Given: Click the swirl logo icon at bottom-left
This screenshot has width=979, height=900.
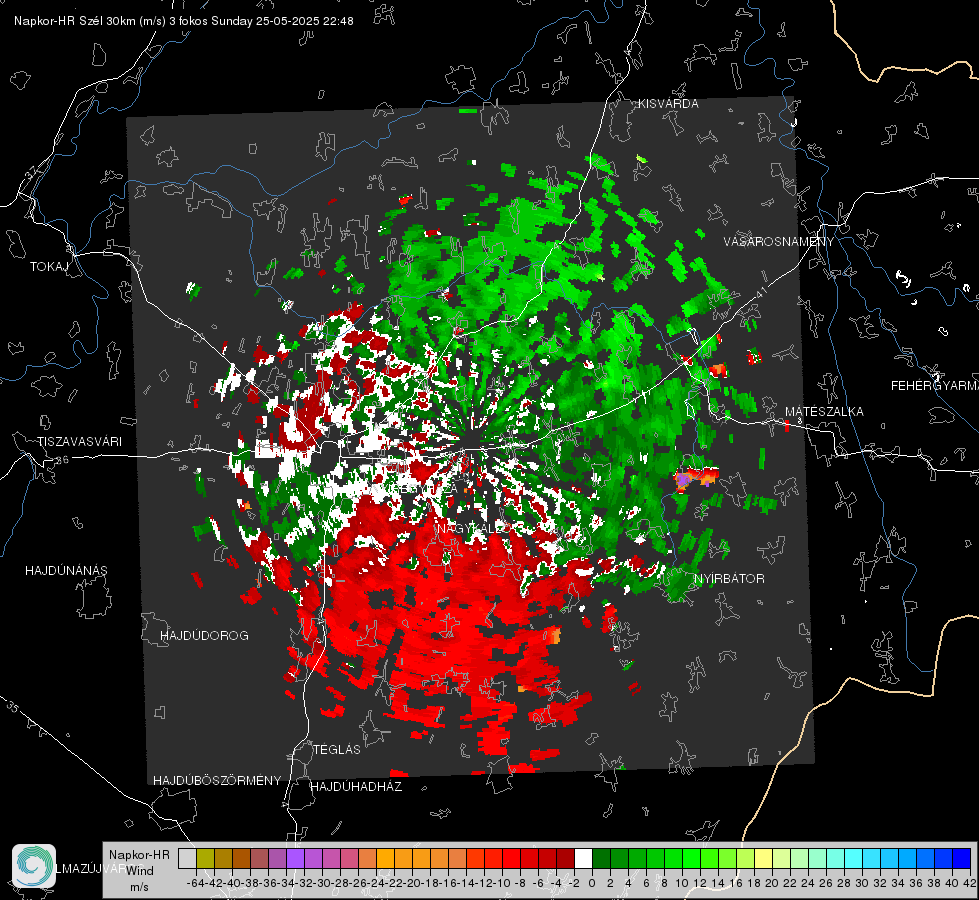Looking at the screenshot, I should (x=34, y=866).
